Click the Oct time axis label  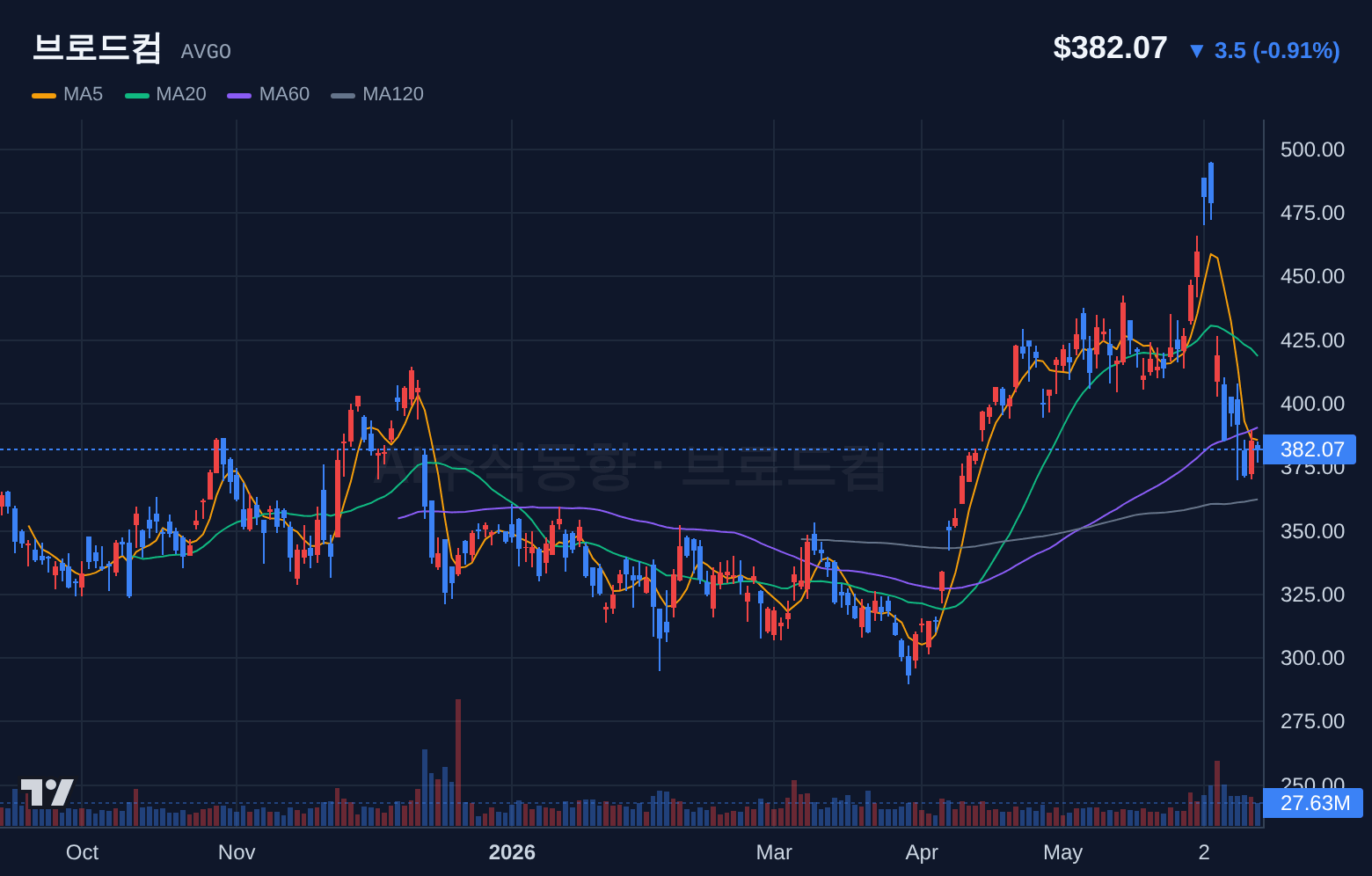pyautogui.click(x=82, y=852)
